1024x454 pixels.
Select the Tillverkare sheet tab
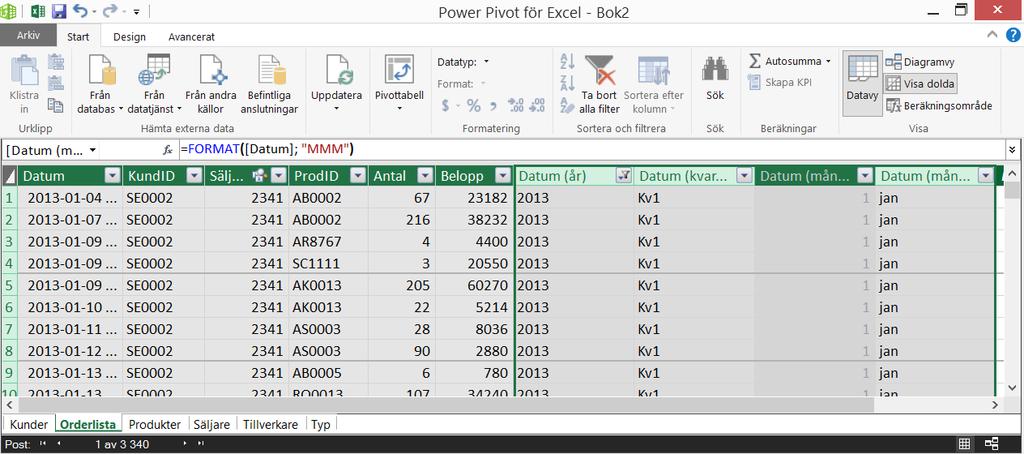270,425
